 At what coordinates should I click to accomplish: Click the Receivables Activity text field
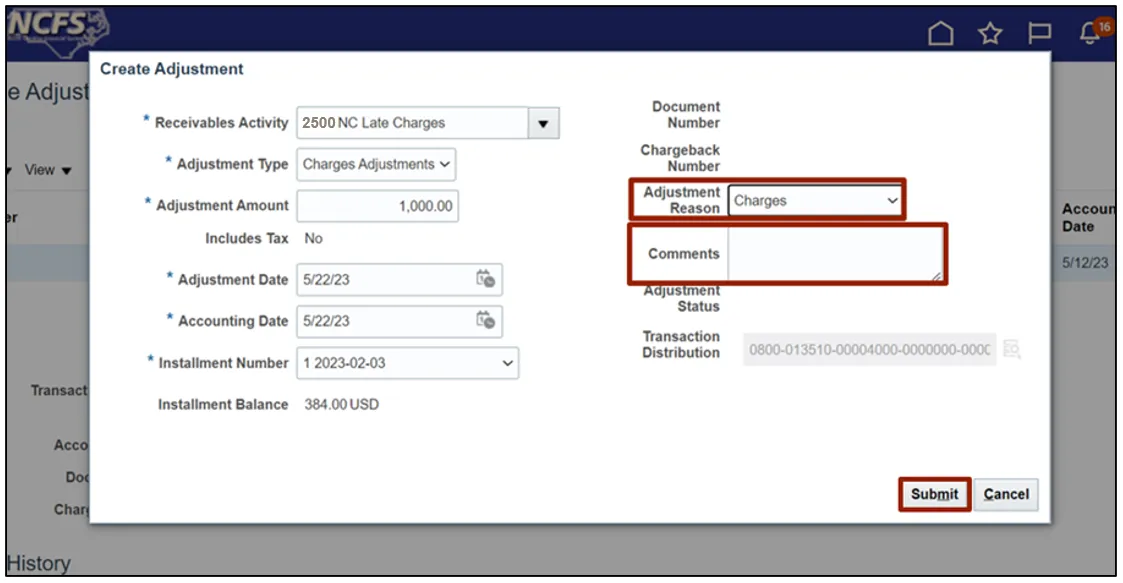point(413,123)
